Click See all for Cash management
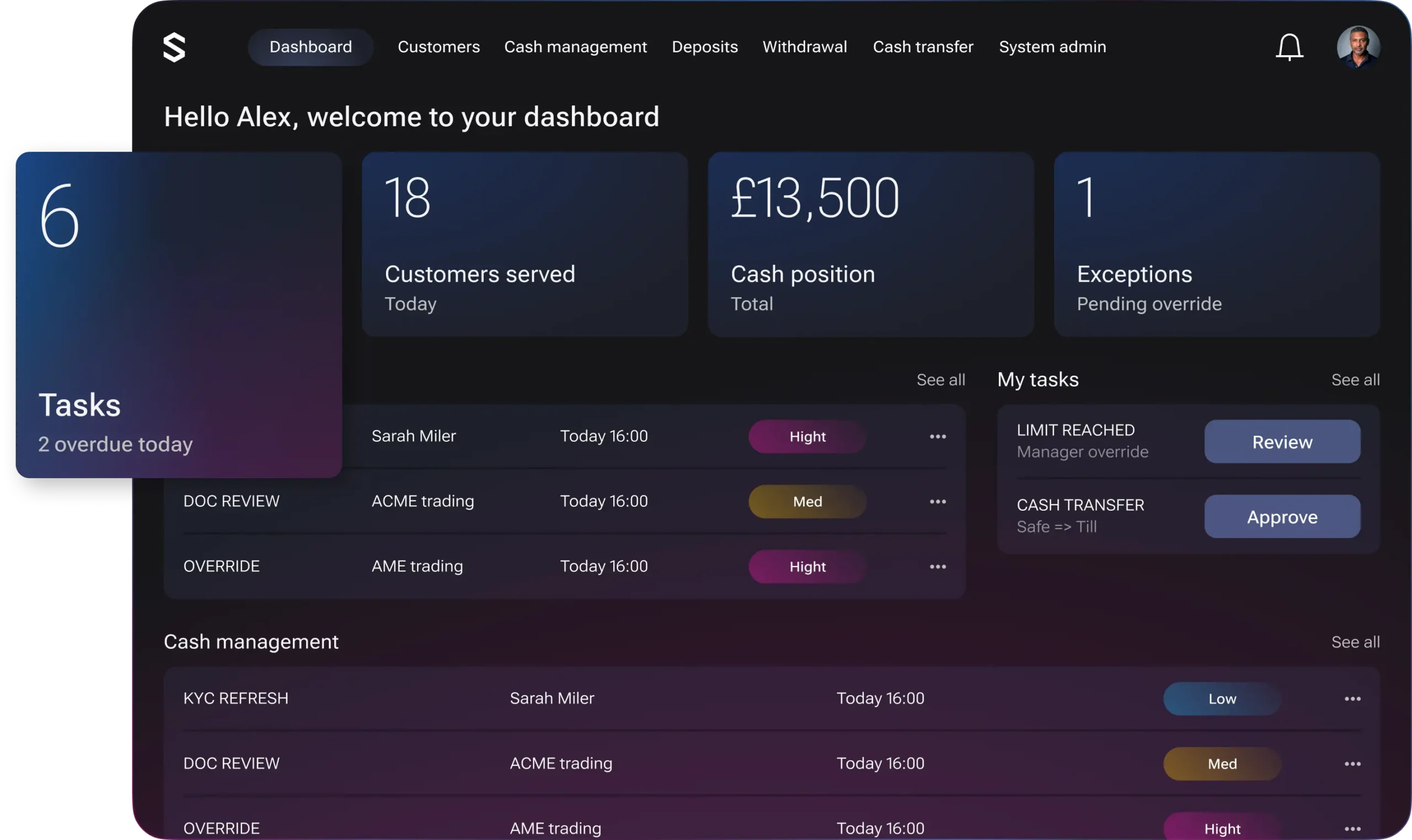The image size is (1412, 840). point(1355,642)
